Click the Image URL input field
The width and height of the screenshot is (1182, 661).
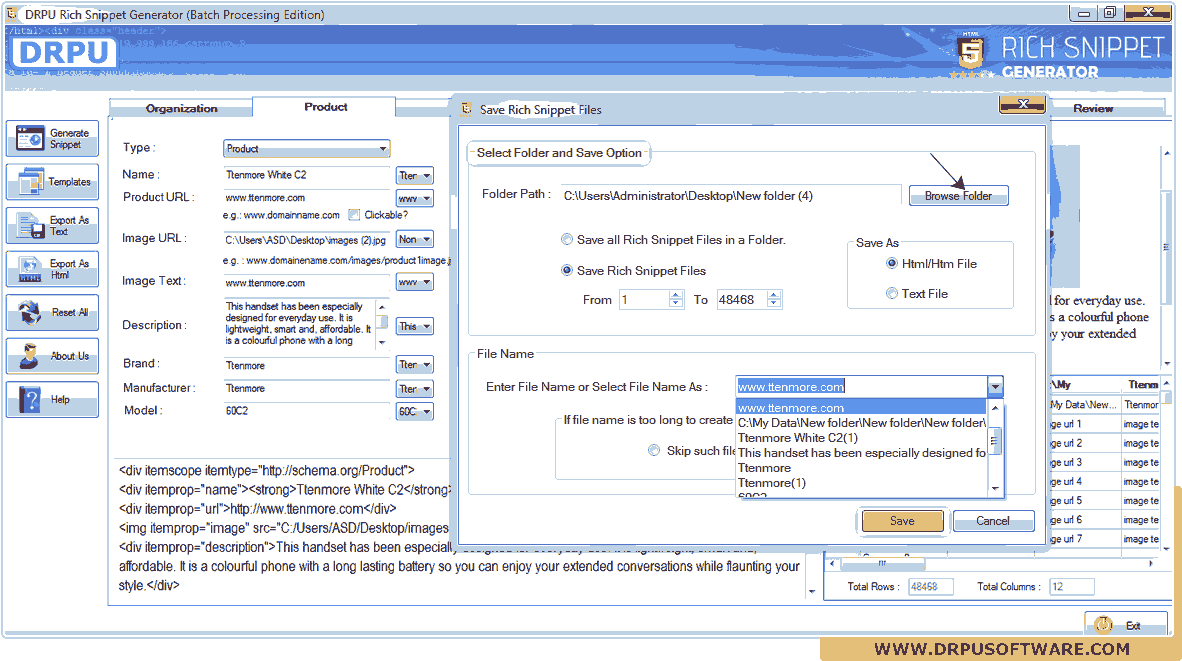pyautogui.click(x=307, y=240)
